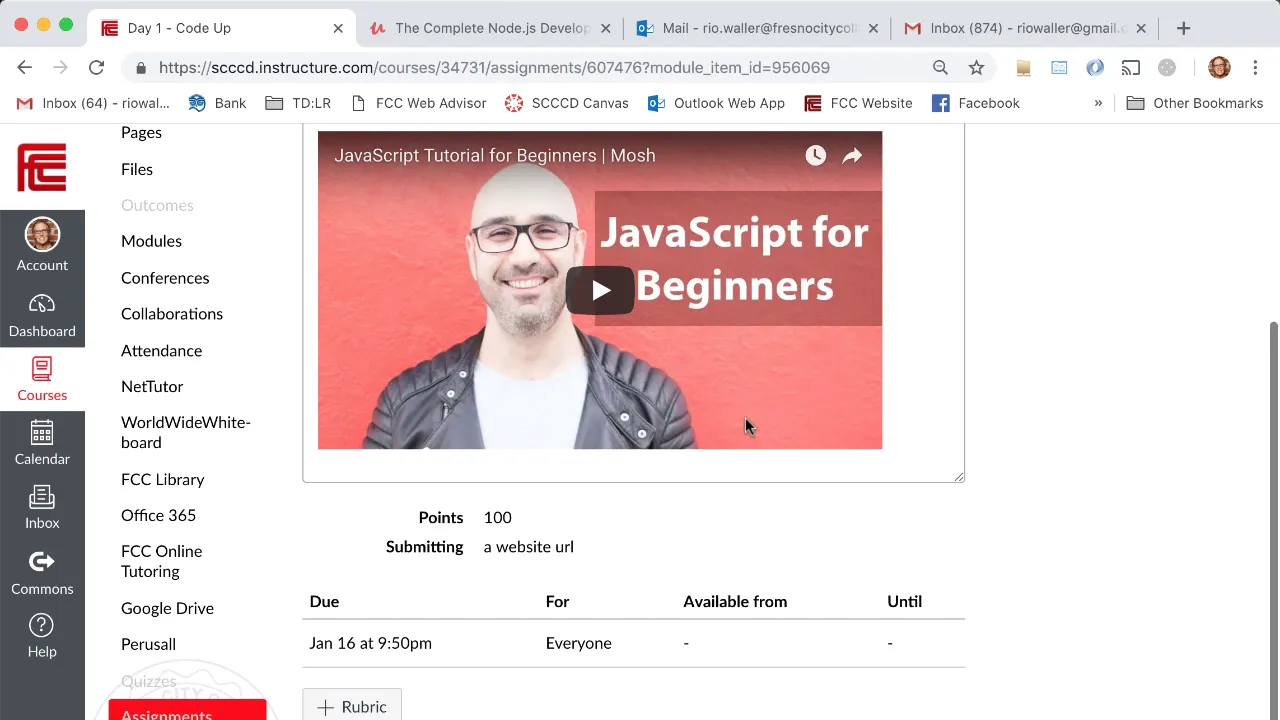This screenshot has height=720, width=1280.
Task: Open Assignments in the course menu
Action: tap(187, 711)
